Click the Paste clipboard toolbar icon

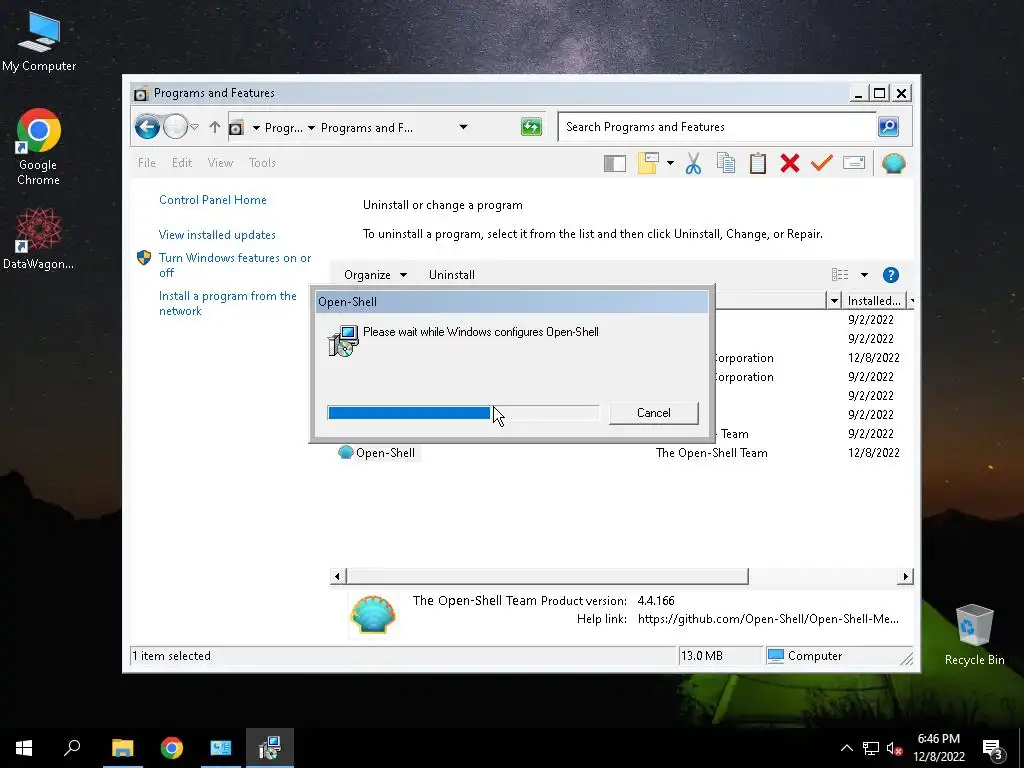coord(758,163)
